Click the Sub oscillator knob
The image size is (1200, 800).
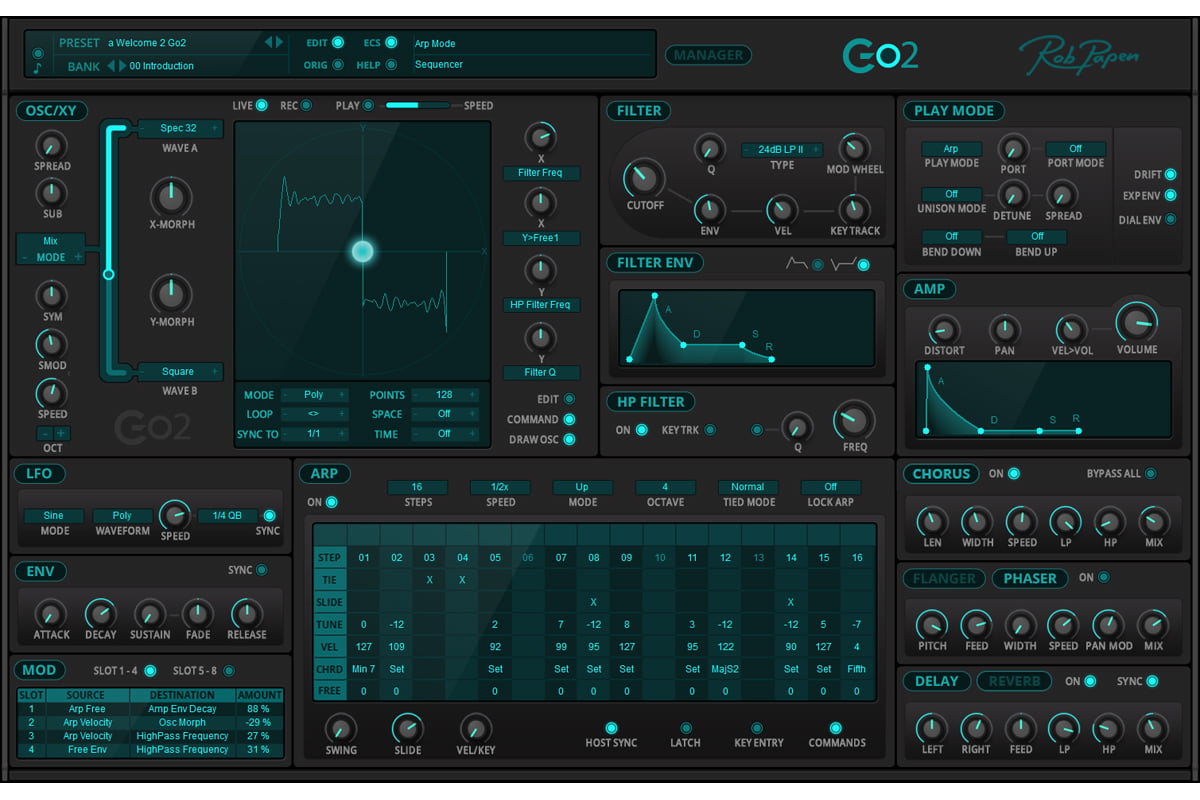52,192
